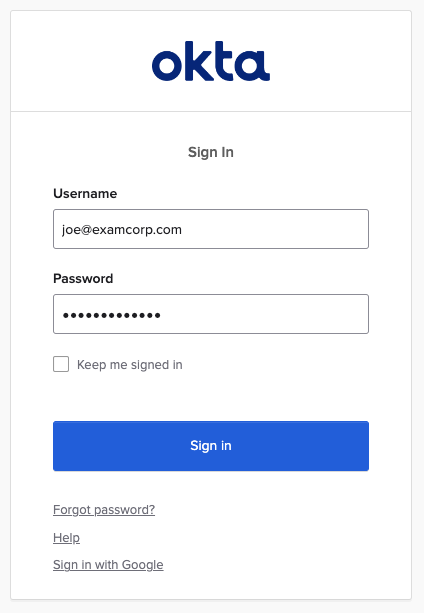The width and height of the screenshot is (424, 613).
Task: Click the Keep me signed in label text
Action: [130, 365]
